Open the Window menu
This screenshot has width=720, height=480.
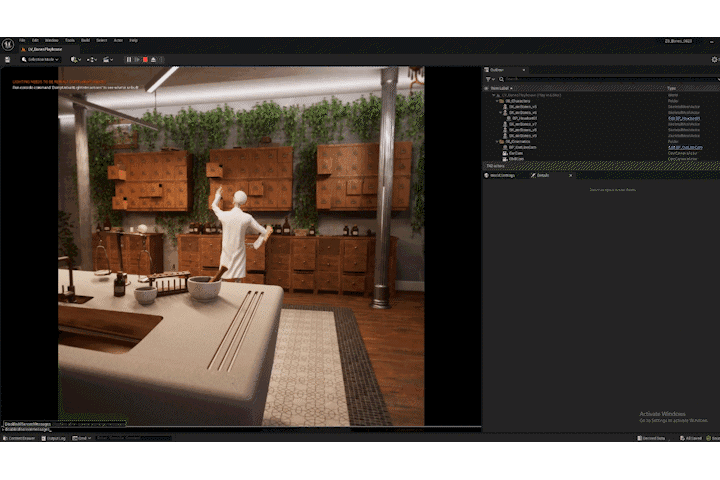[51, 40]
